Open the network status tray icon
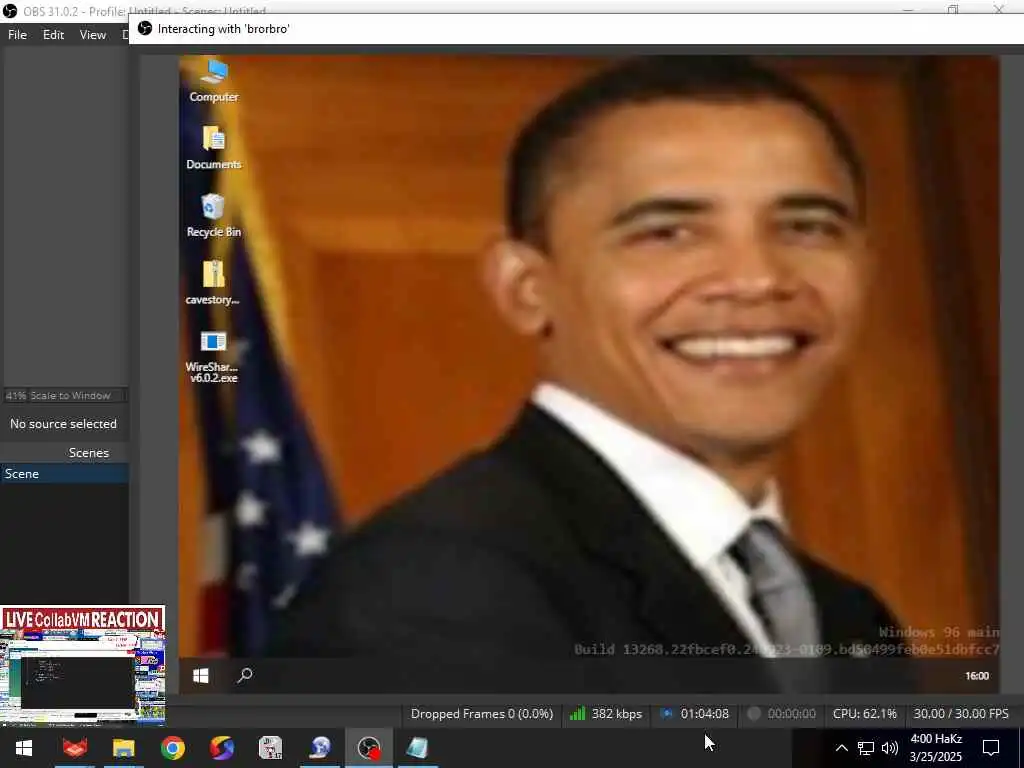Viewport: 1024px width, 768px height. click(x=866, y=748)
